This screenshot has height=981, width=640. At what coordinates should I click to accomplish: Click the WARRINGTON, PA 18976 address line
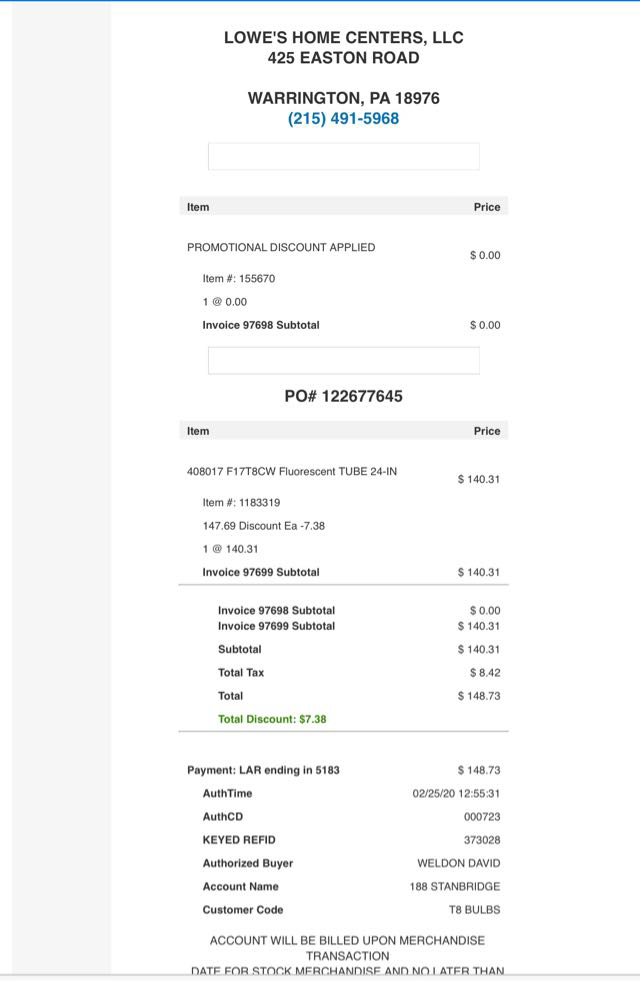pyautogui.click(x=343, y=98)
